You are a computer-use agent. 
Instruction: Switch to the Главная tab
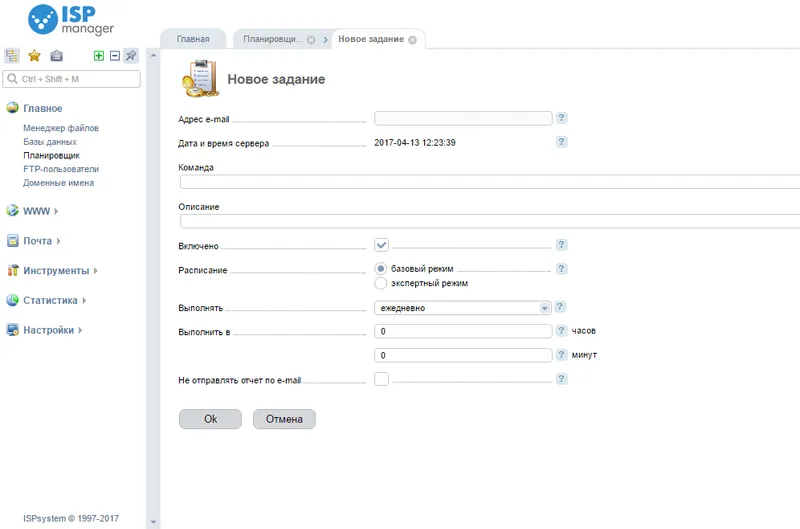click(193, 39)
